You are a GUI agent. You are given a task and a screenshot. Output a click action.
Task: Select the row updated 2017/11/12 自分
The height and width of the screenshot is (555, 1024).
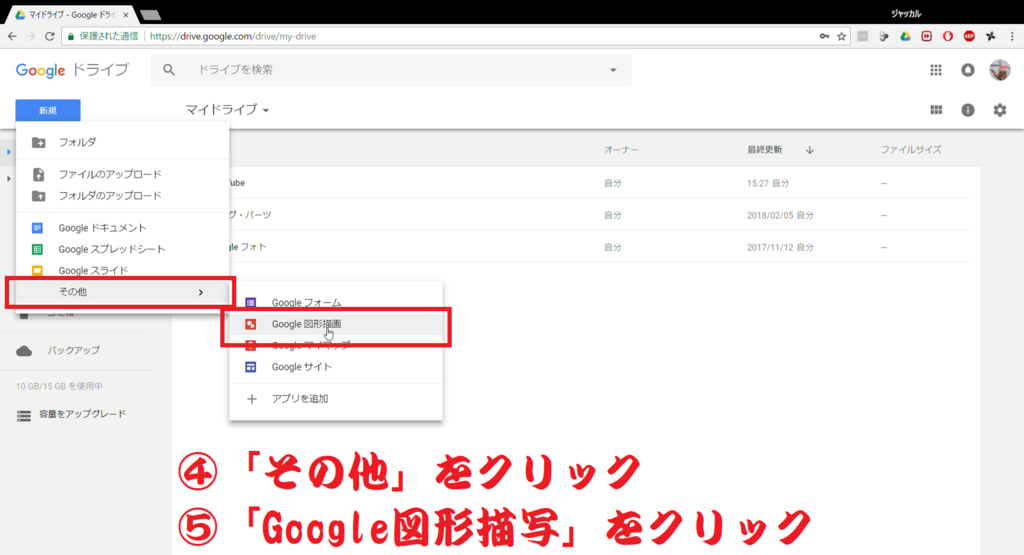tap(598, 247)
